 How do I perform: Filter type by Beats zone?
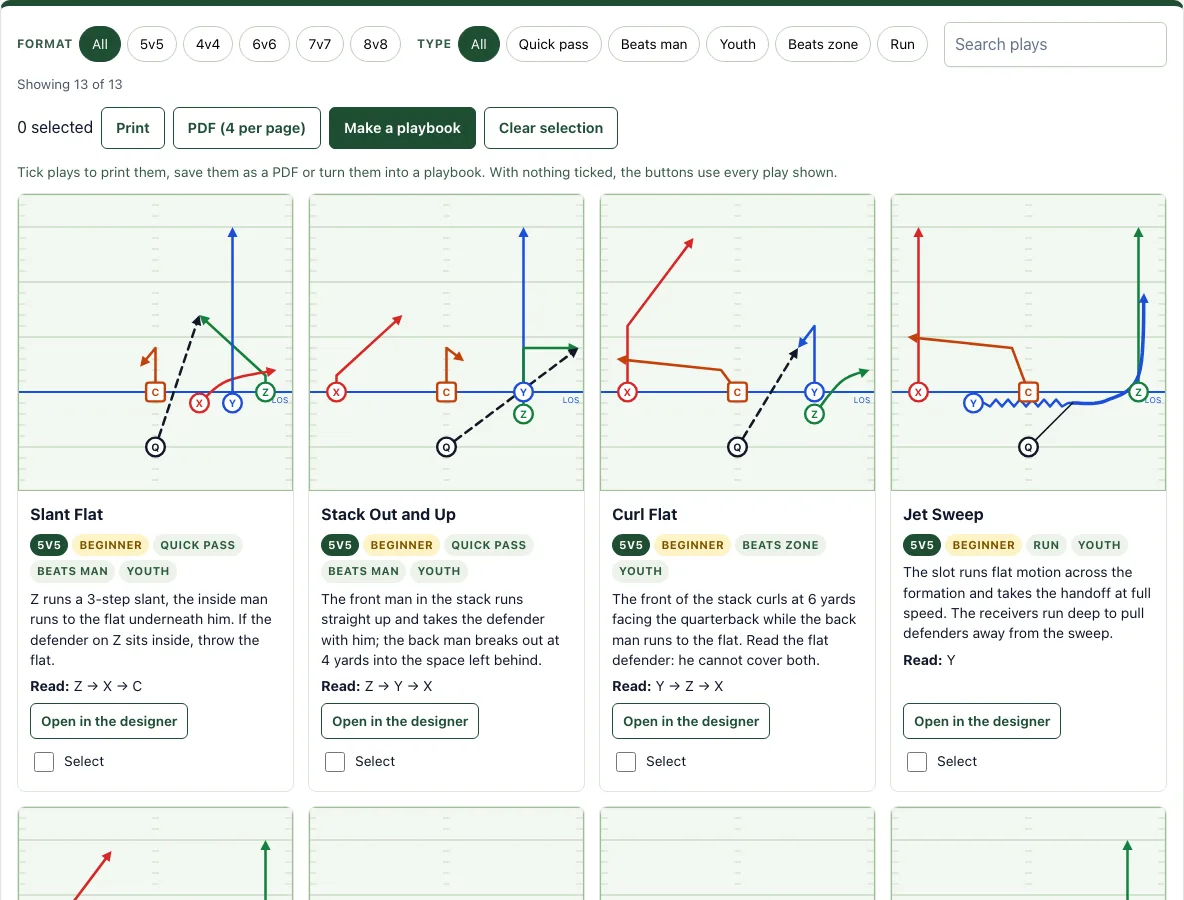point(823,45)
